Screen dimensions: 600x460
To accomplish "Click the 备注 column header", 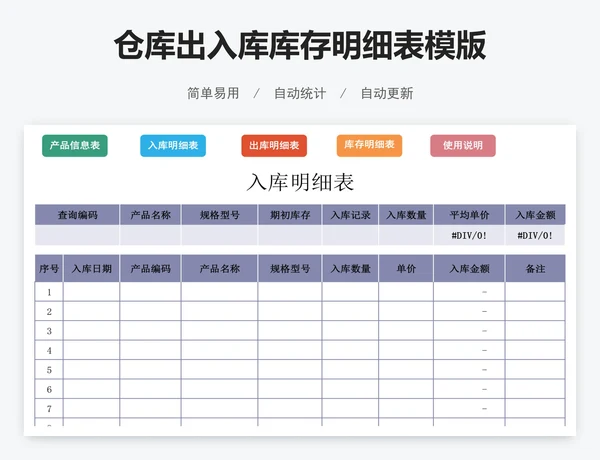I will tap(535, 269).
